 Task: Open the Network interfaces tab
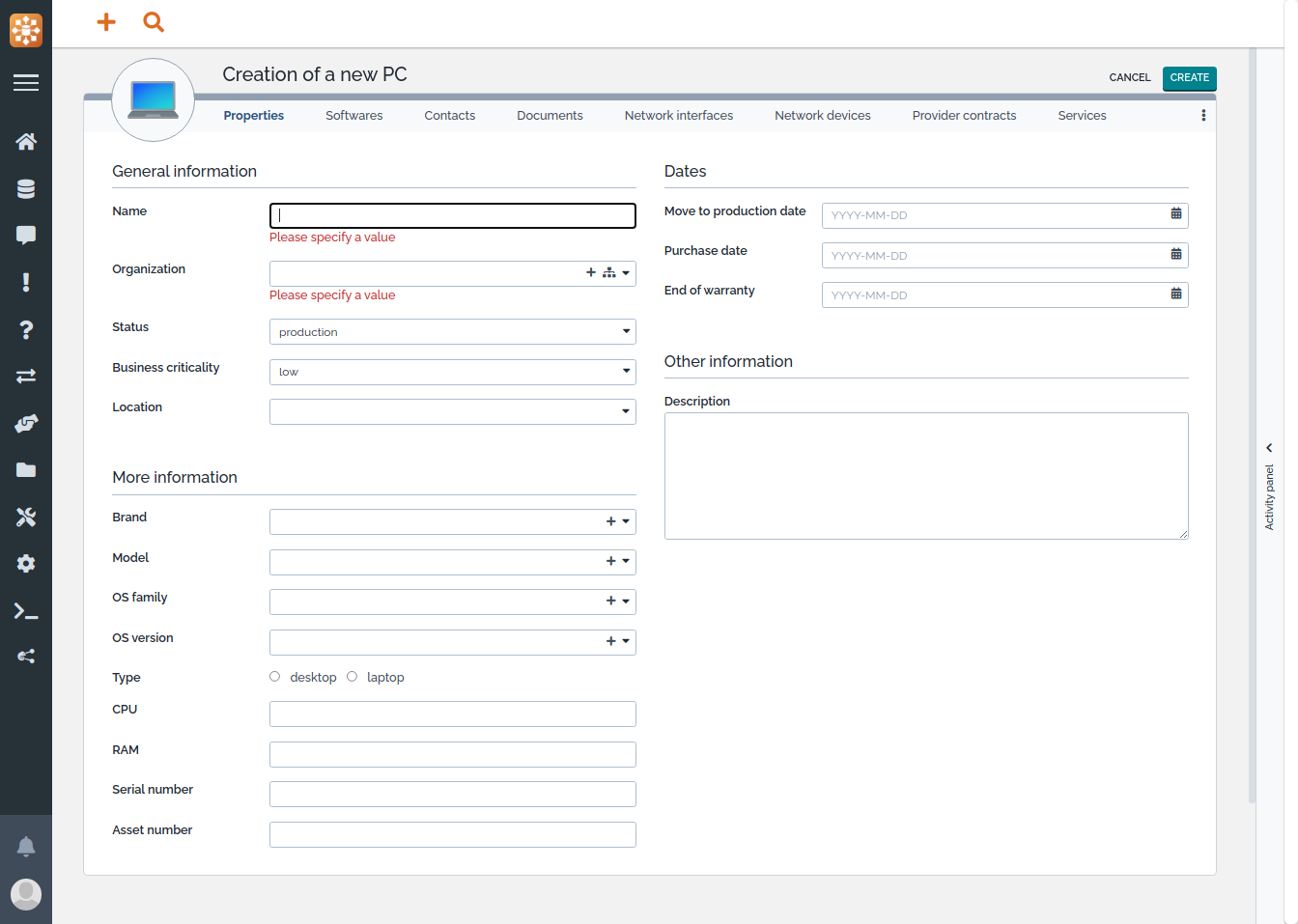click(x=678, y=116)
